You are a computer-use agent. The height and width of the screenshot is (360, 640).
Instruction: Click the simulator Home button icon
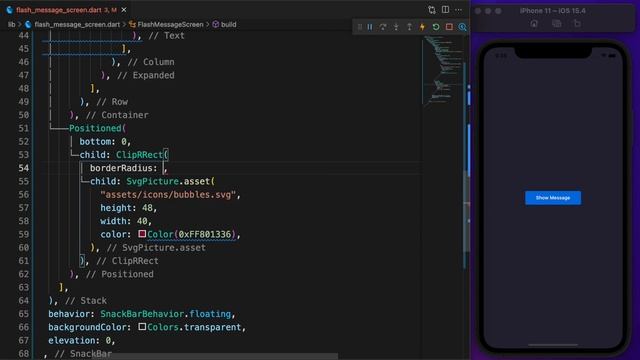(x=534, y=24)
